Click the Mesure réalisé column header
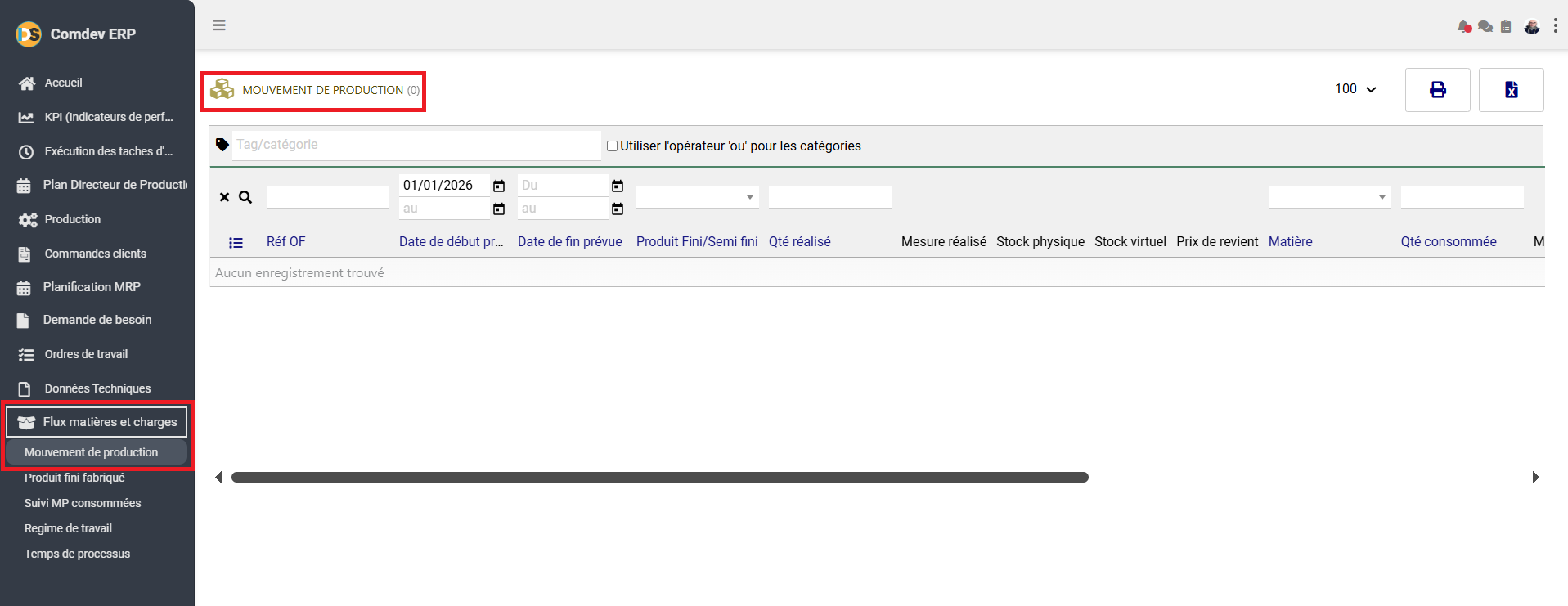This screenshot has height=606, width=1568. 944,242
